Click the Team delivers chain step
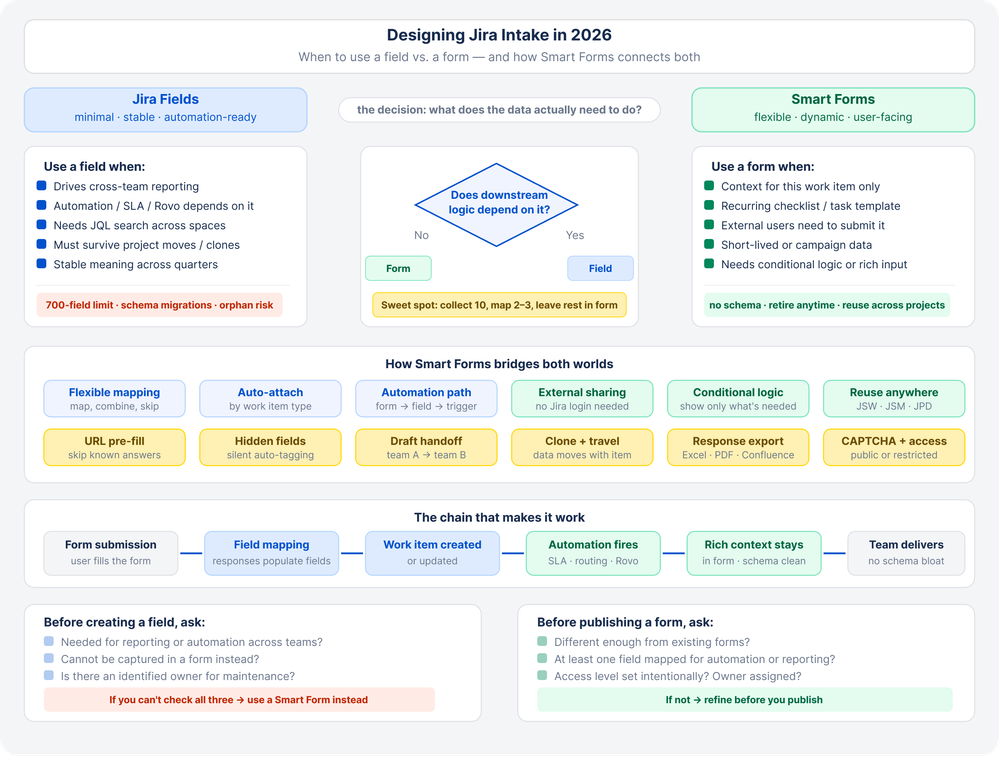This screenshot has width=999, height=768. pyautogui.click(x=906, y=553)
